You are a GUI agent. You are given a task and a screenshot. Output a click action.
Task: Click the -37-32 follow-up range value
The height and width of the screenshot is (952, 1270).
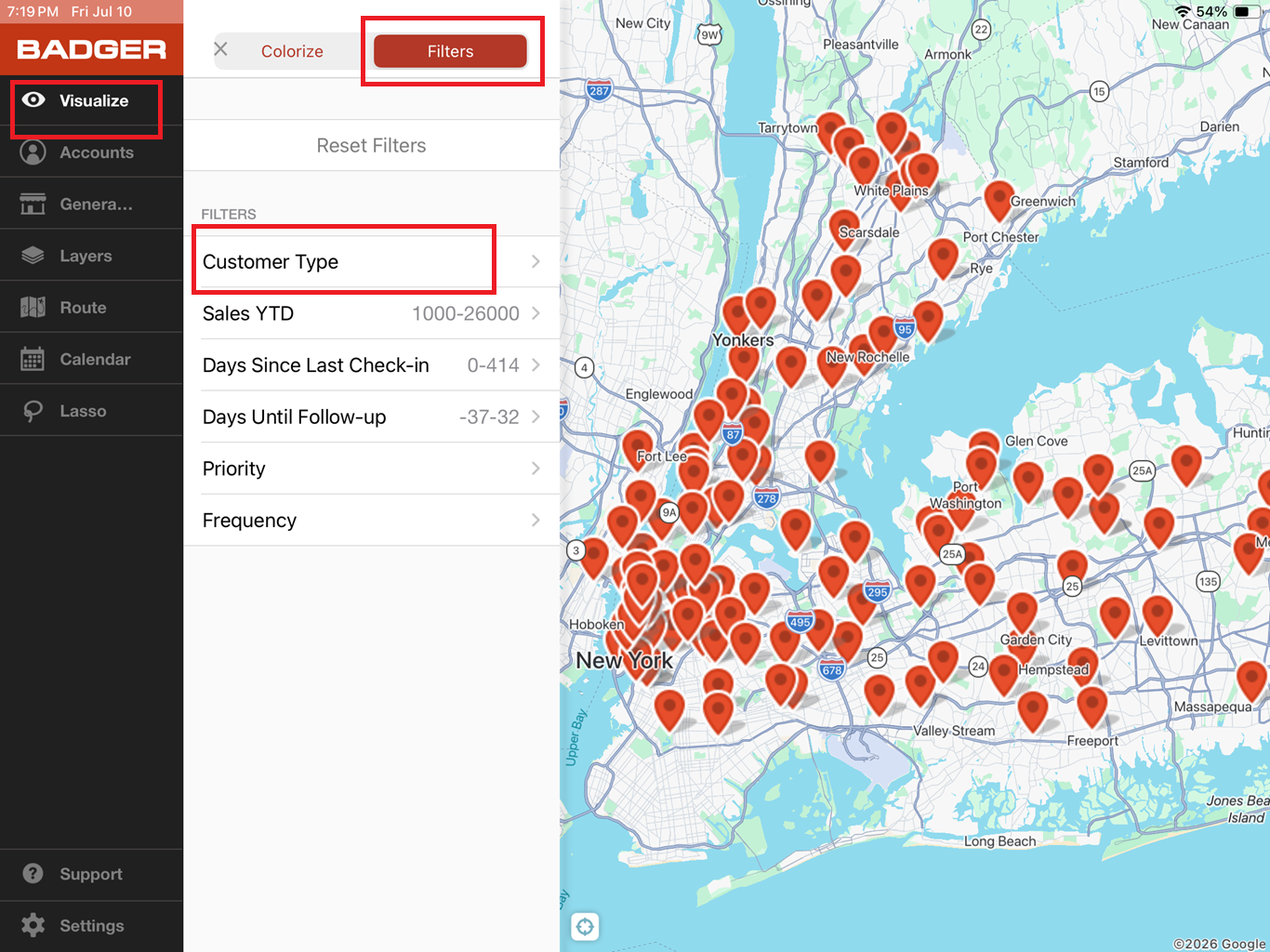(x=489, y=416)
